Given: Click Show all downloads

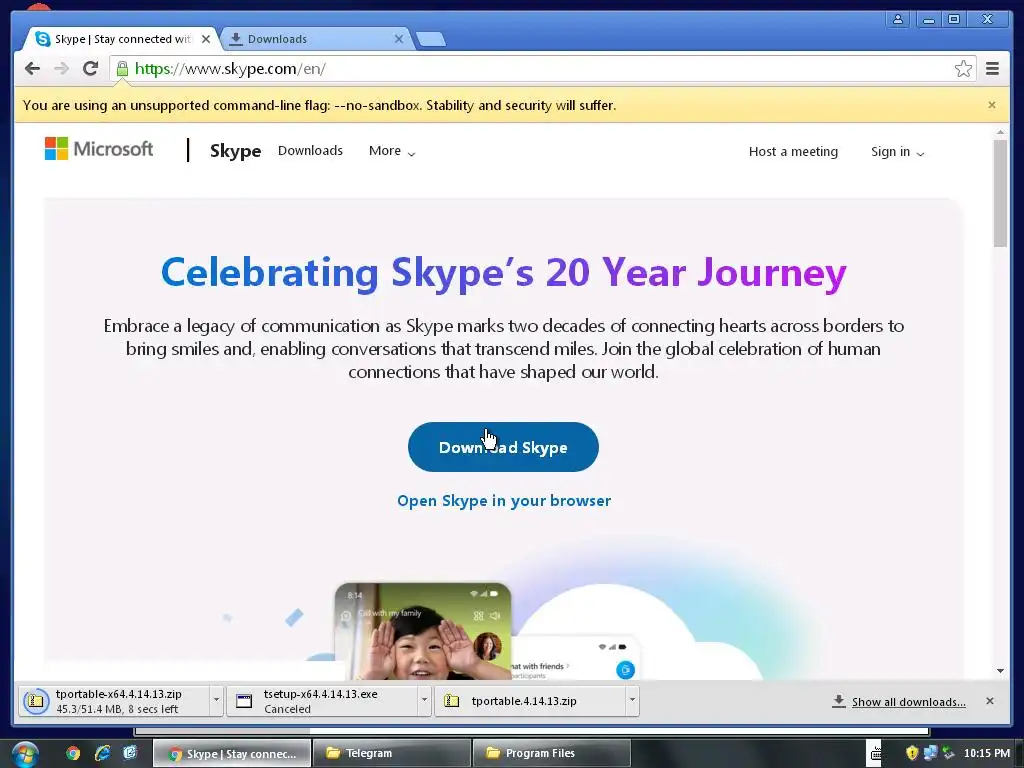Looking at the screenshot, I should [908, 702].
